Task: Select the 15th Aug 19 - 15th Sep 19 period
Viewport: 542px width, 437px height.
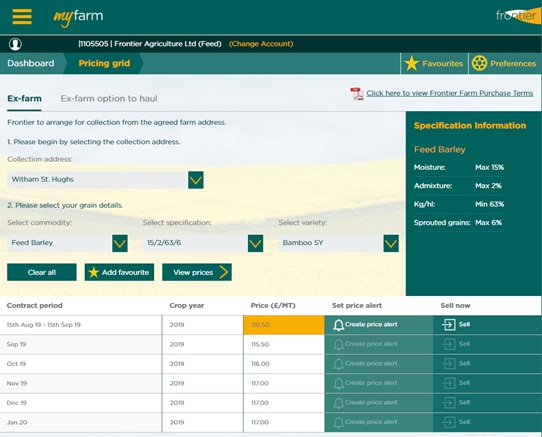Action: [81, 325]
